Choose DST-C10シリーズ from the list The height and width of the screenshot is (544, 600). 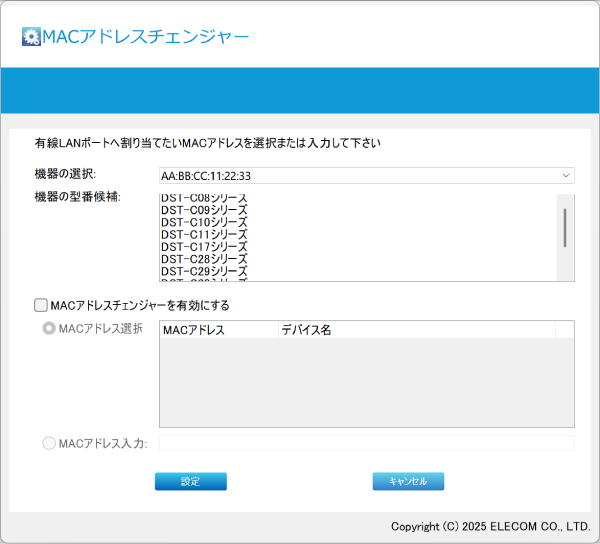[204, 222]
